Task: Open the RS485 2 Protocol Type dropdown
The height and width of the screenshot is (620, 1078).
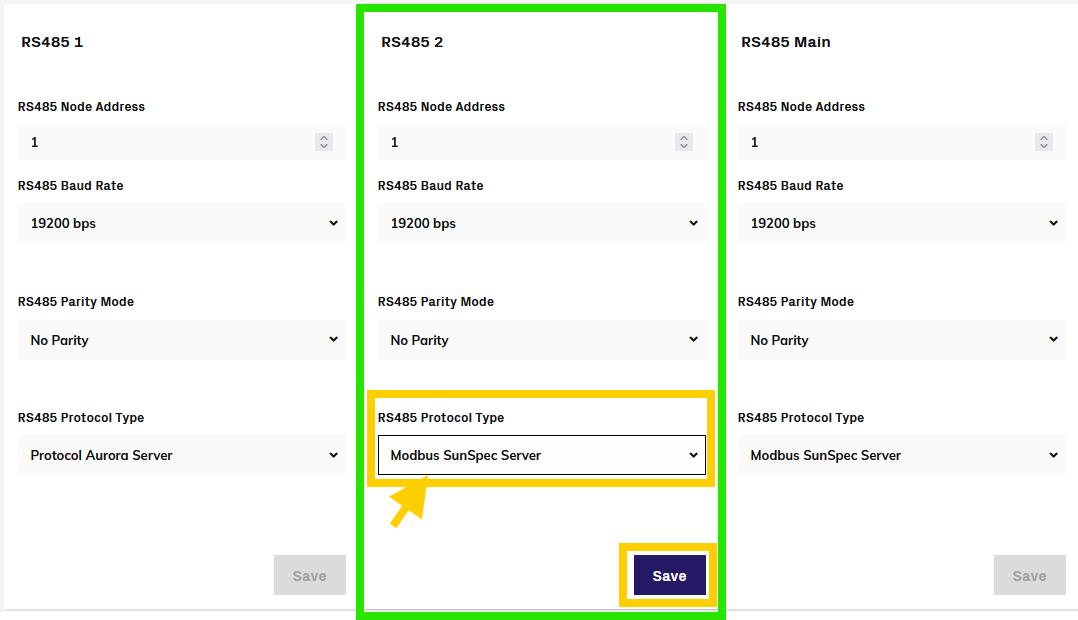Action: click(x=541, y=455)
